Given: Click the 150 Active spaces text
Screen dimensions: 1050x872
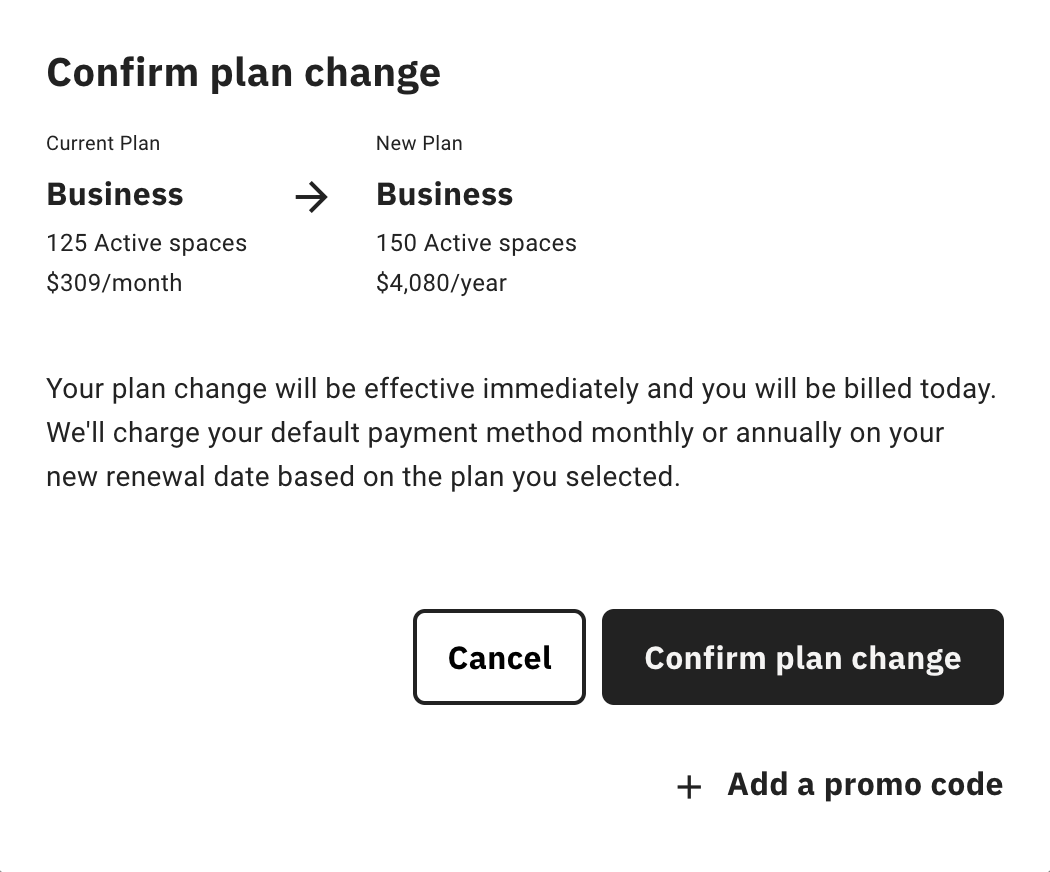Looking at the screenshot, I should coord(476,243).
